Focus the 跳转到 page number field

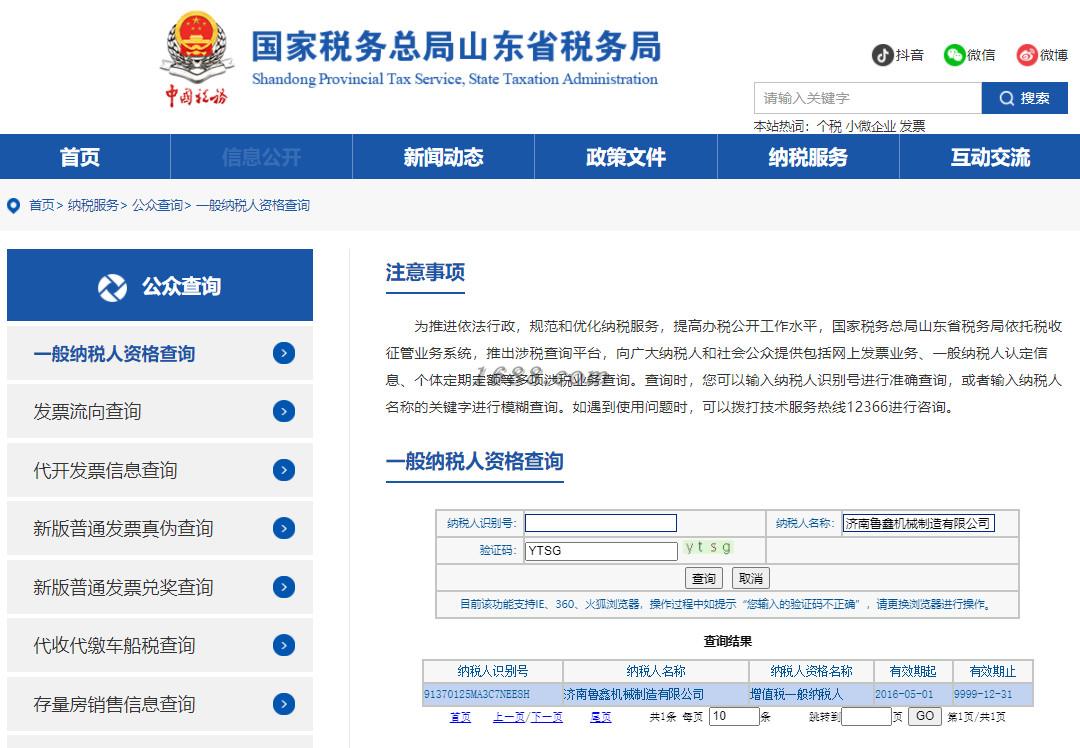[x=866, y=716]
